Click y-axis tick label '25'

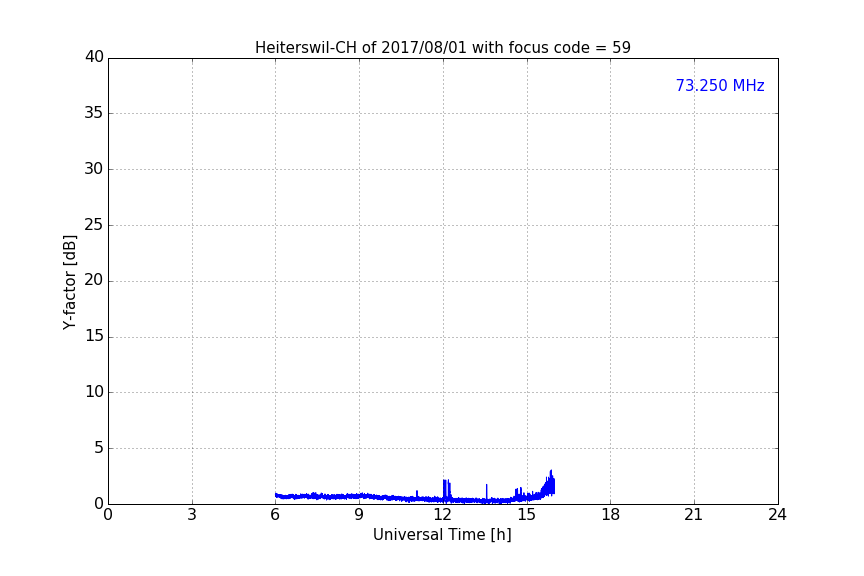click(94, 224)
